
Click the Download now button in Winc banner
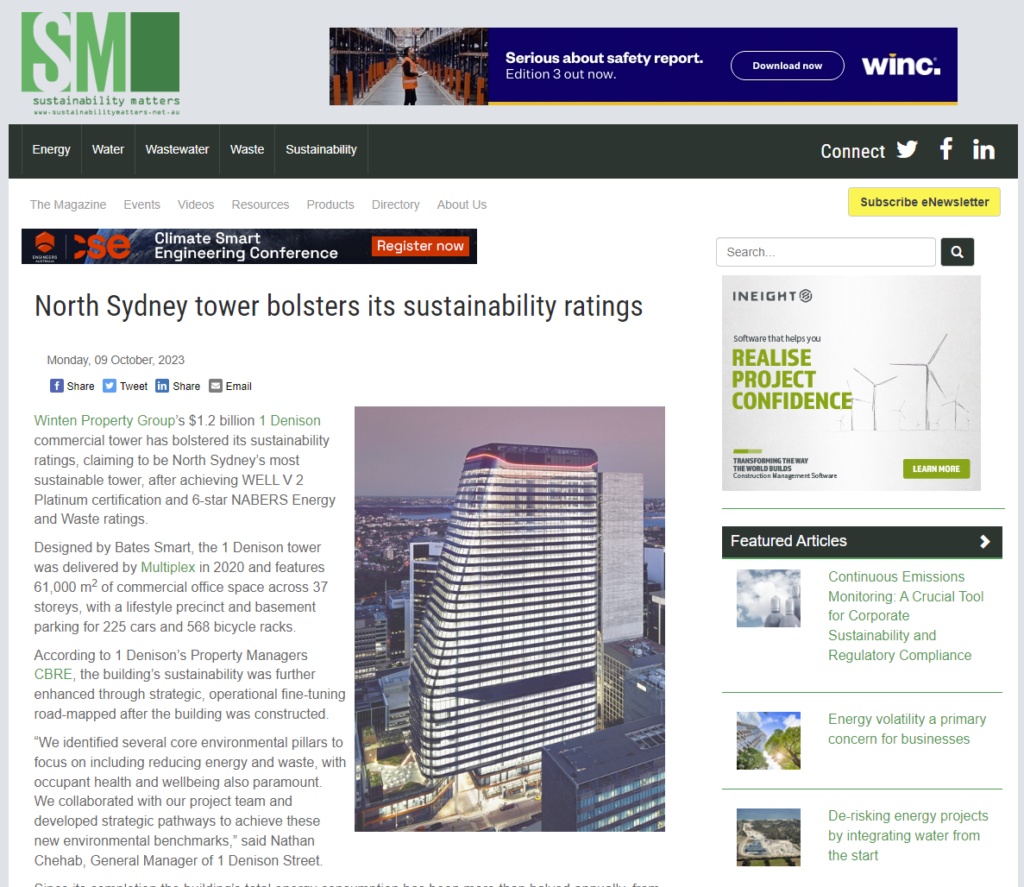tap(789, 65)
